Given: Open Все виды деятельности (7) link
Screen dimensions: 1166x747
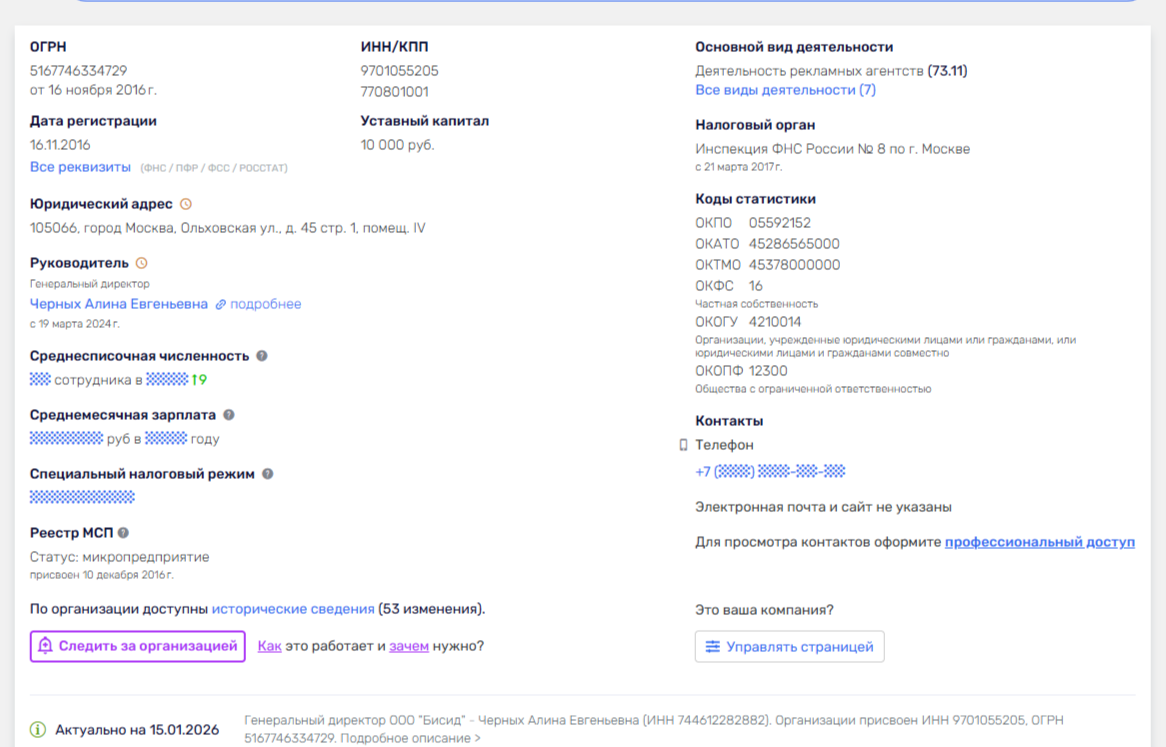Looking at the screenshot, I should point(785,90).
